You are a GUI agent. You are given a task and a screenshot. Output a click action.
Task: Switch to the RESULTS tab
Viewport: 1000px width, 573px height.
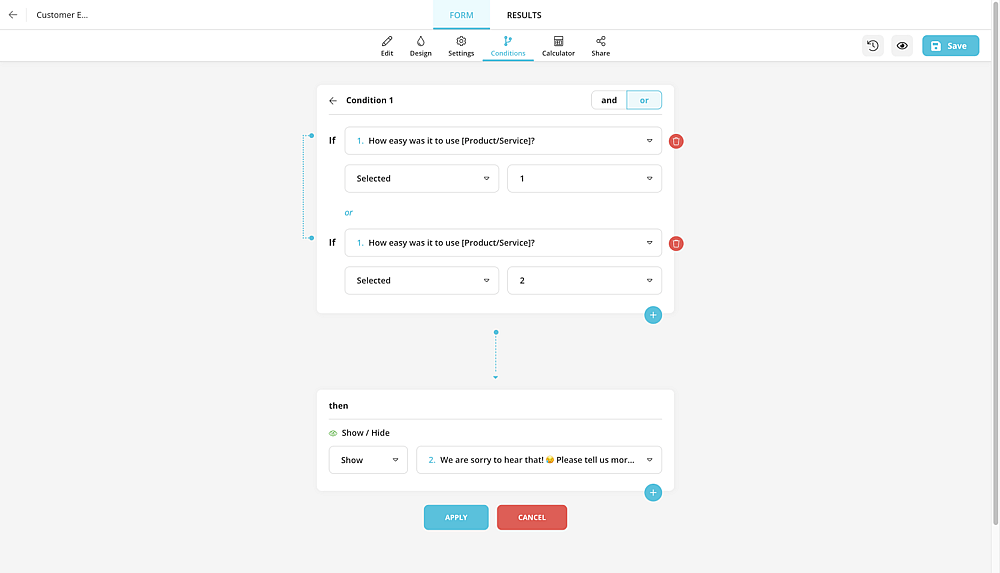524,15
